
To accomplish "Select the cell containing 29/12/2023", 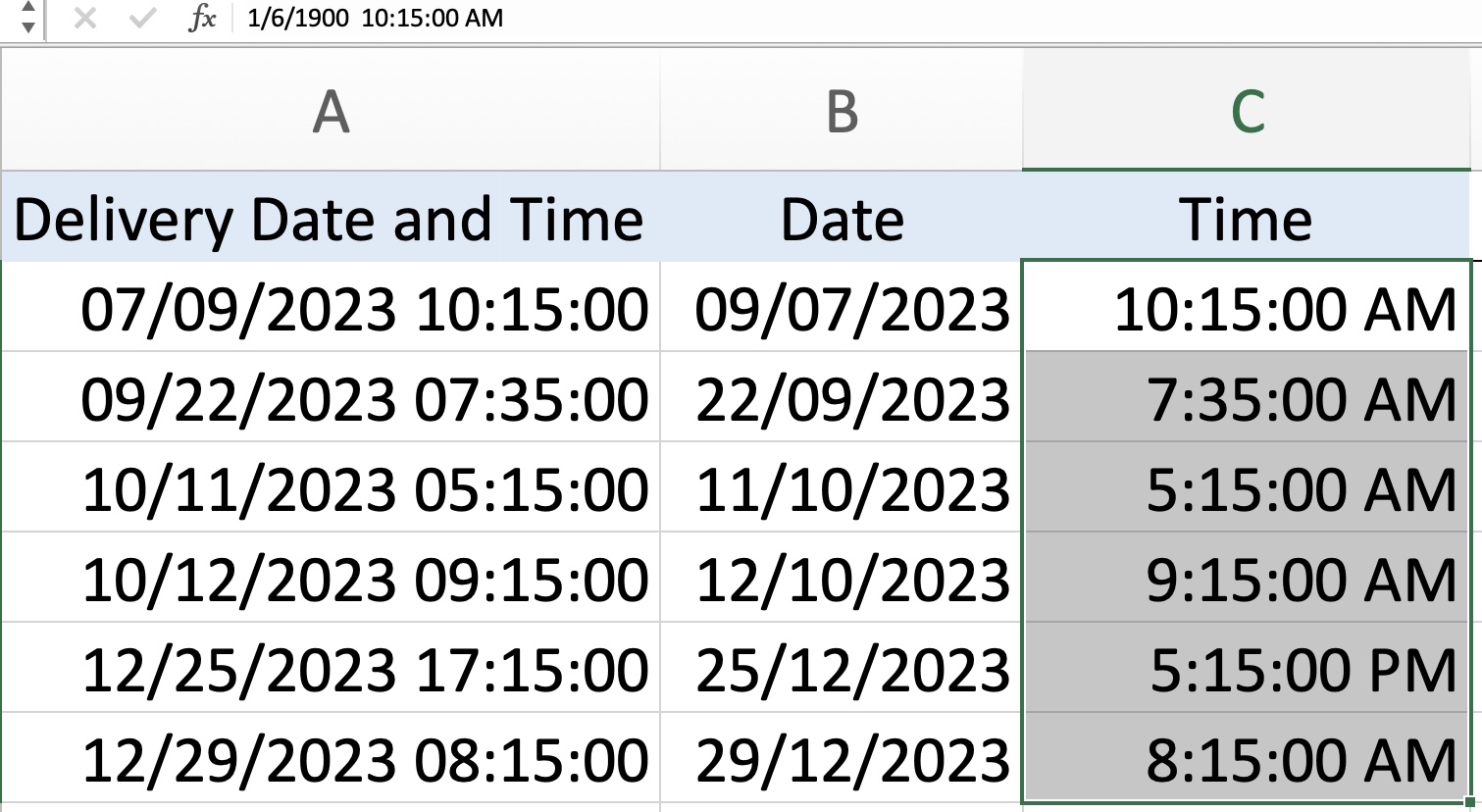I will [842, 758].
